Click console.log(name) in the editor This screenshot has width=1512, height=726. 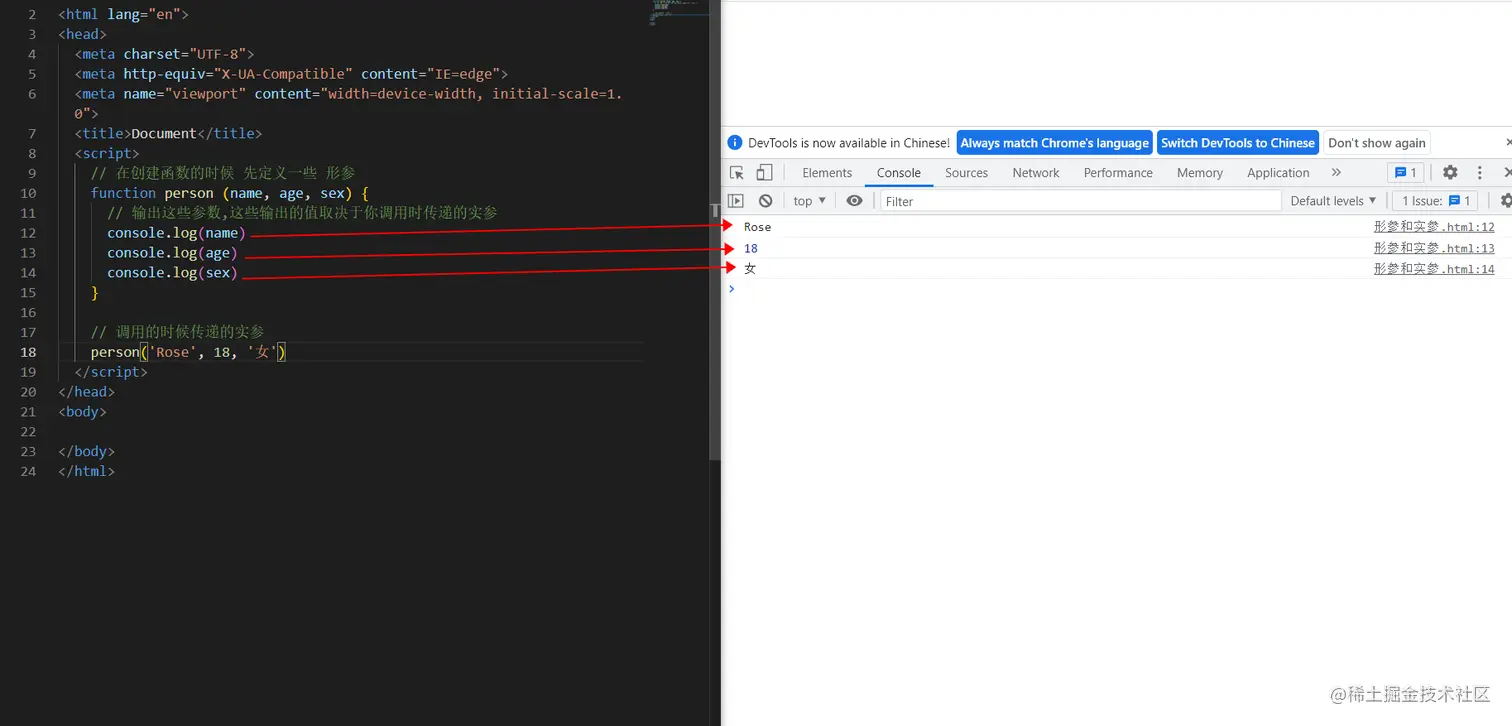(x=176, y=233)
